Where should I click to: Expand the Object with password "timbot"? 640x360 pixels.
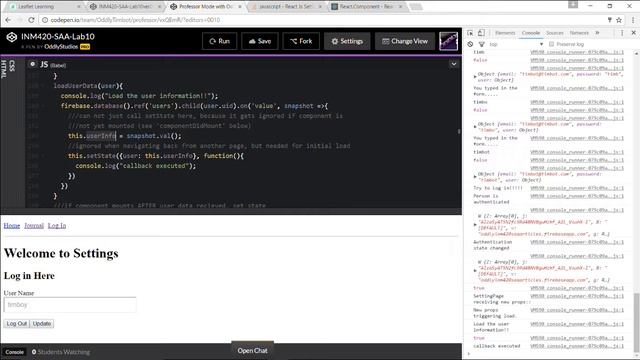pyautogui.click(x=475, y=177)
